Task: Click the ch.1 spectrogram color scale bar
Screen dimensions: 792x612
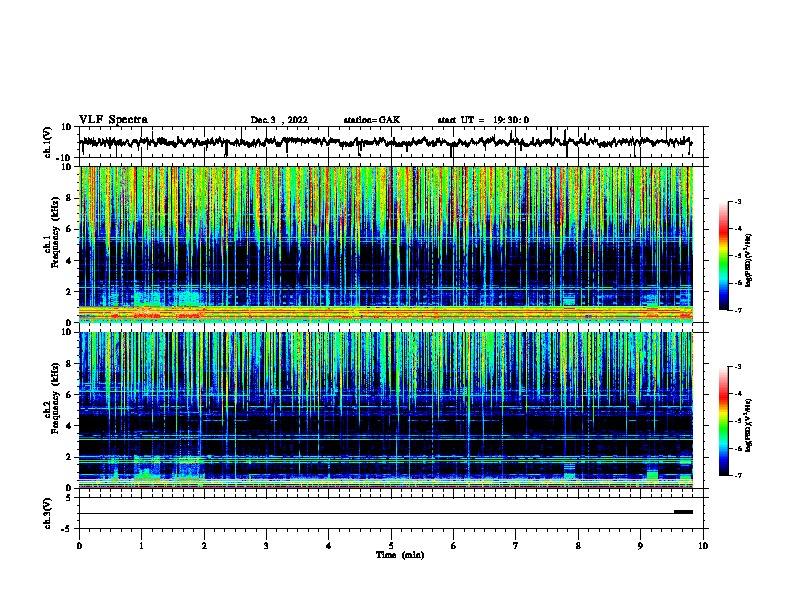Action: [x=724, y=256]
